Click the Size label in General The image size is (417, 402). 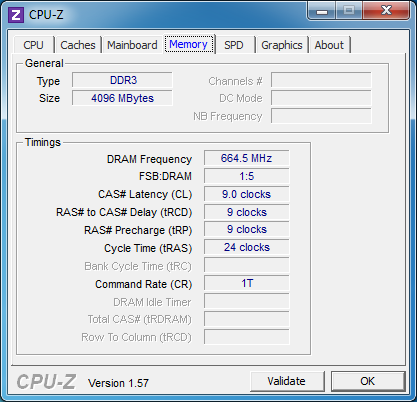49,98
